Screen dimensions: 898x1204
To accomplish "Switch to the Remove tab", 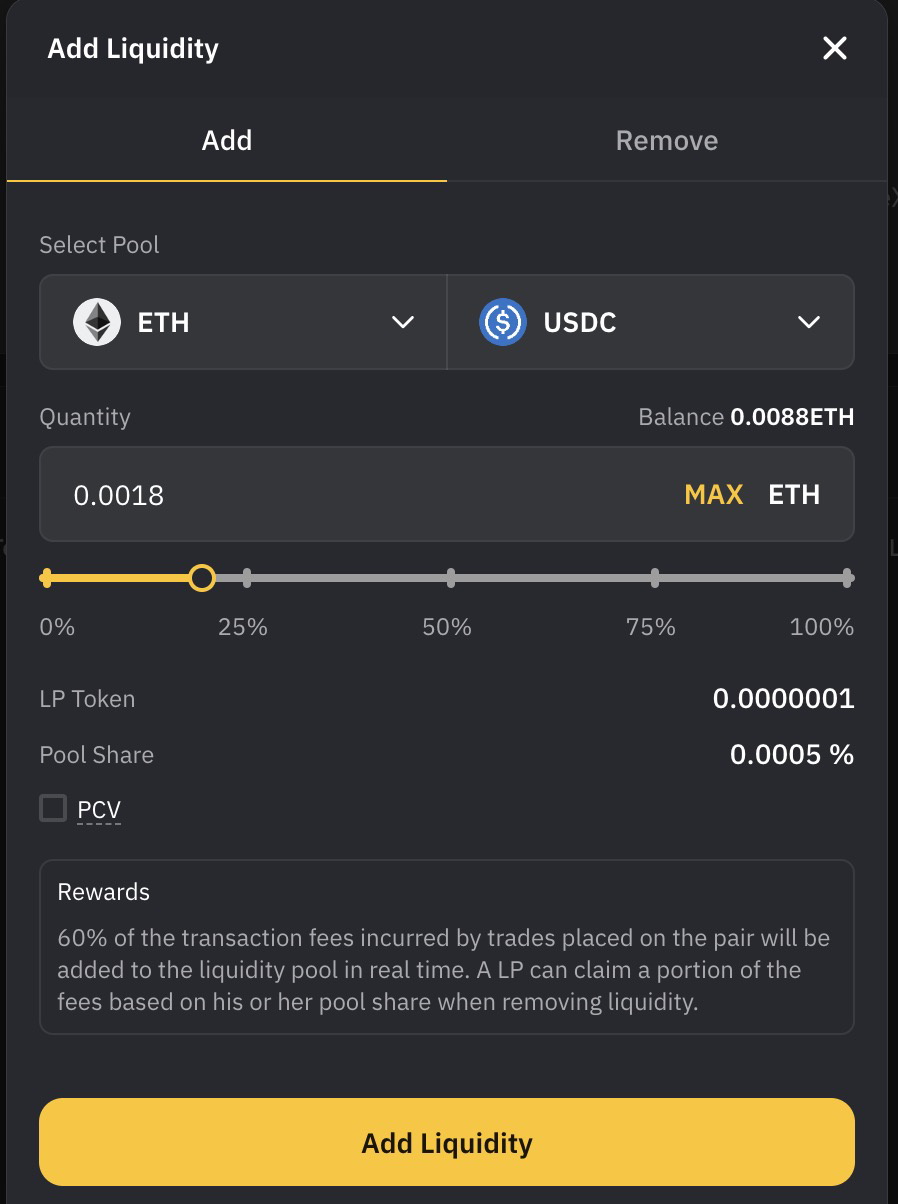I will (x=667, y=140).
